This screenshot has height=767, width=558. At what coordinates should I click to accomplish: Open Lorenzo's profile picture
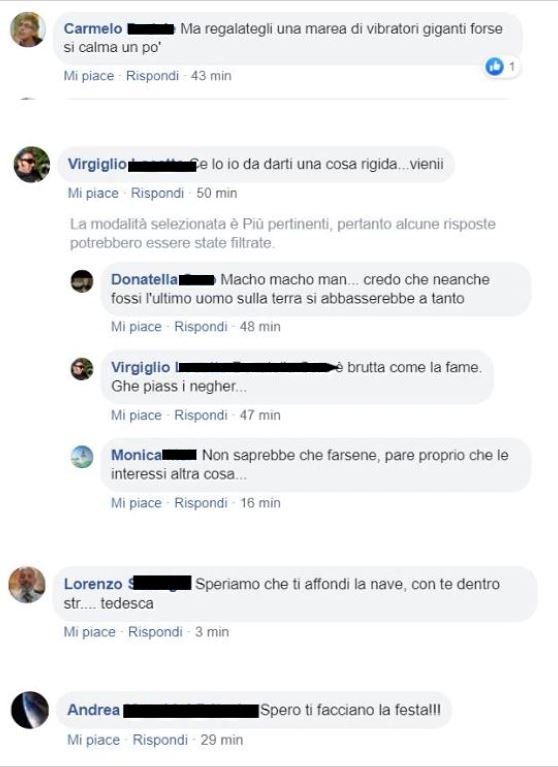click(27, 585)
